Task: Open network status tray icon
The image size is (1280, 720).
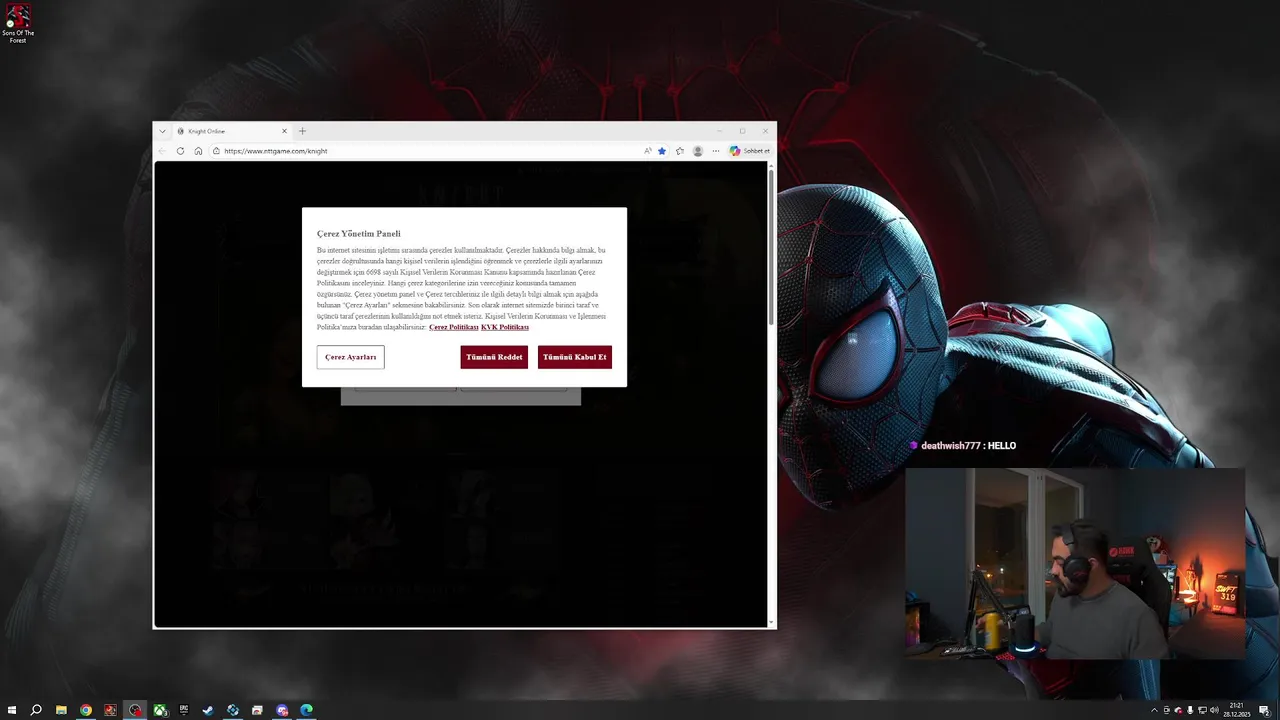Action: (1202, 710)
